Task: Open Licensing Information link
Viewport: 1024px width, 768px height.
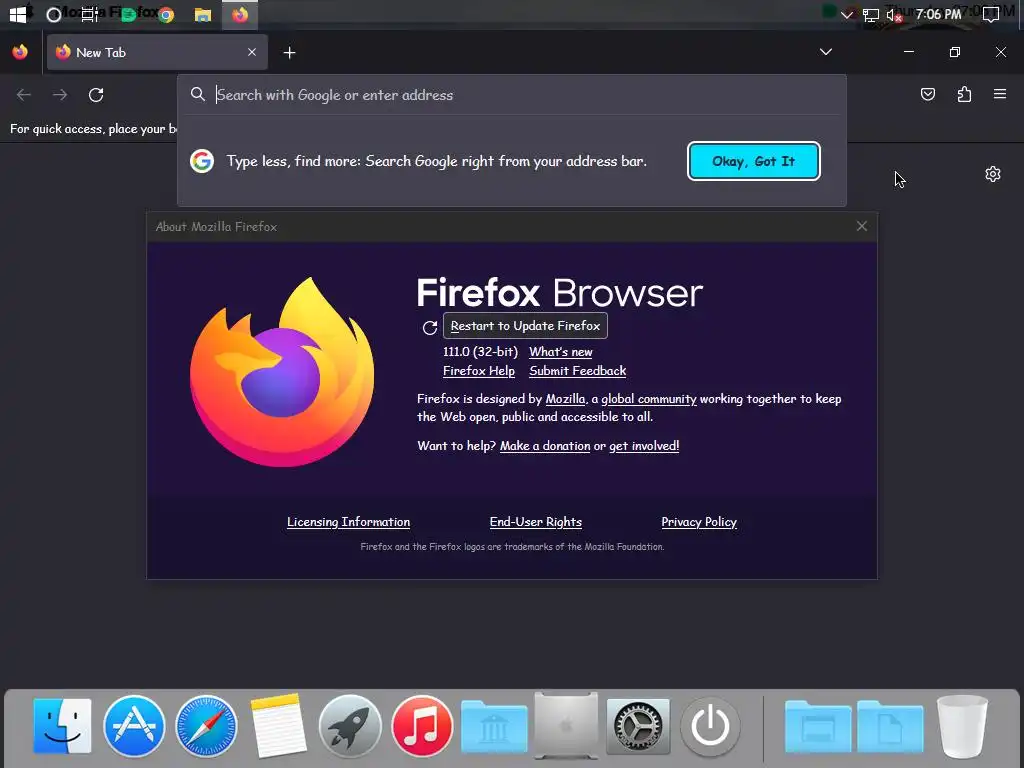Action: pyautogui.click(x=348, y=522)
